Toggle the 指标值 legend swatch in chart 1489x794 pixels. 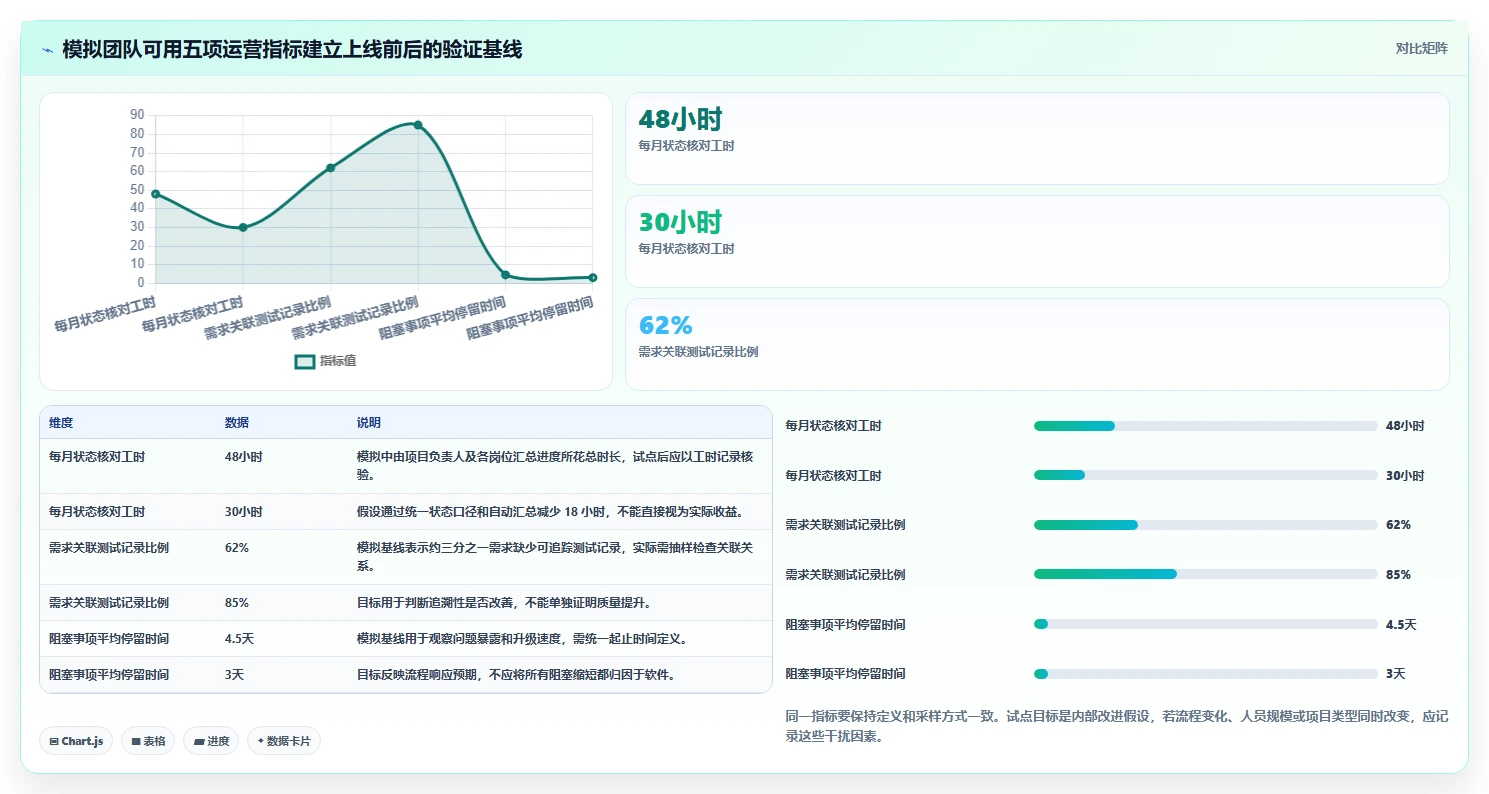[x=305, y=361]
